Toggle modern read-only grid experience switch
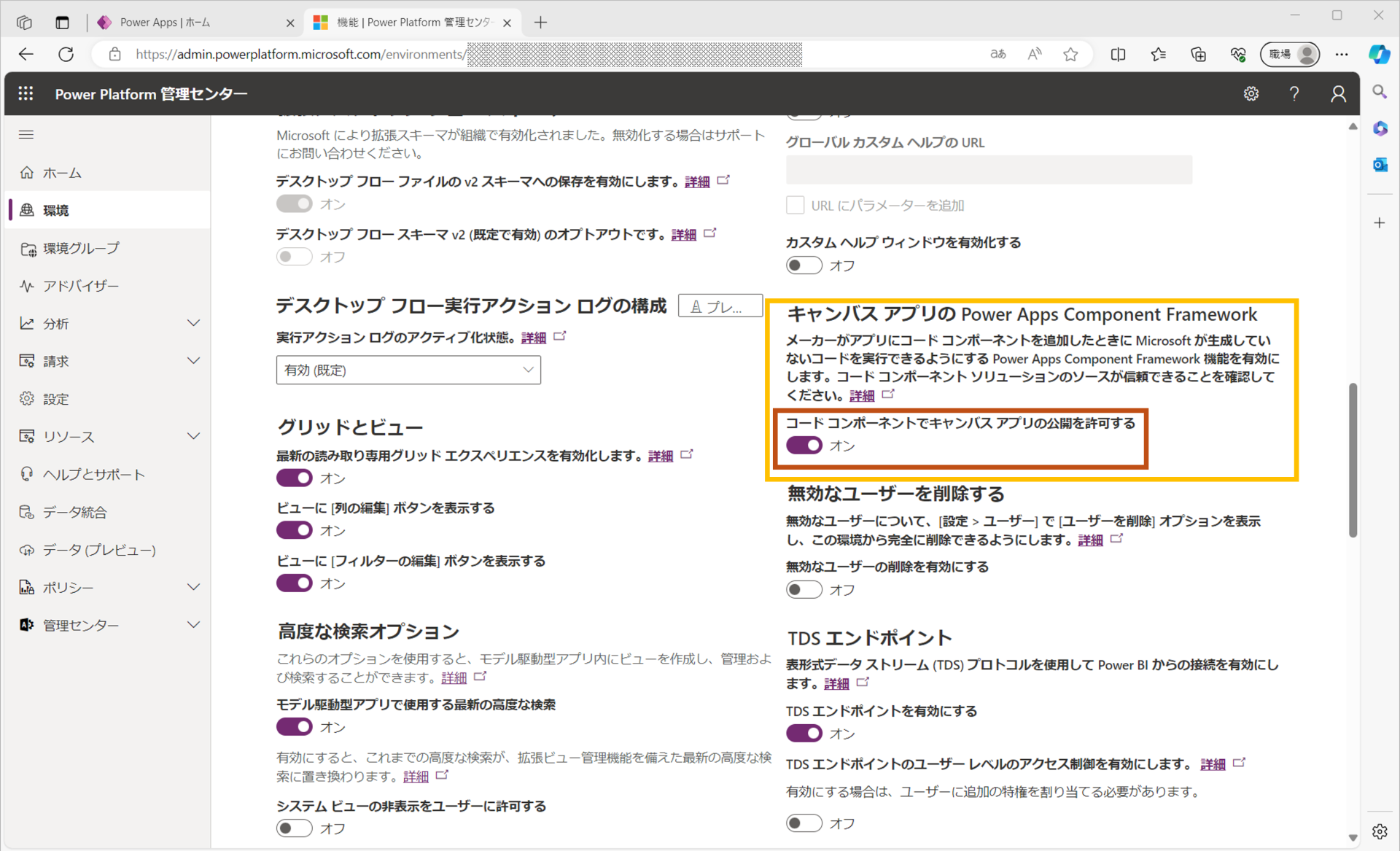This screenshot has height=851, width=1400. coord(294,478)
